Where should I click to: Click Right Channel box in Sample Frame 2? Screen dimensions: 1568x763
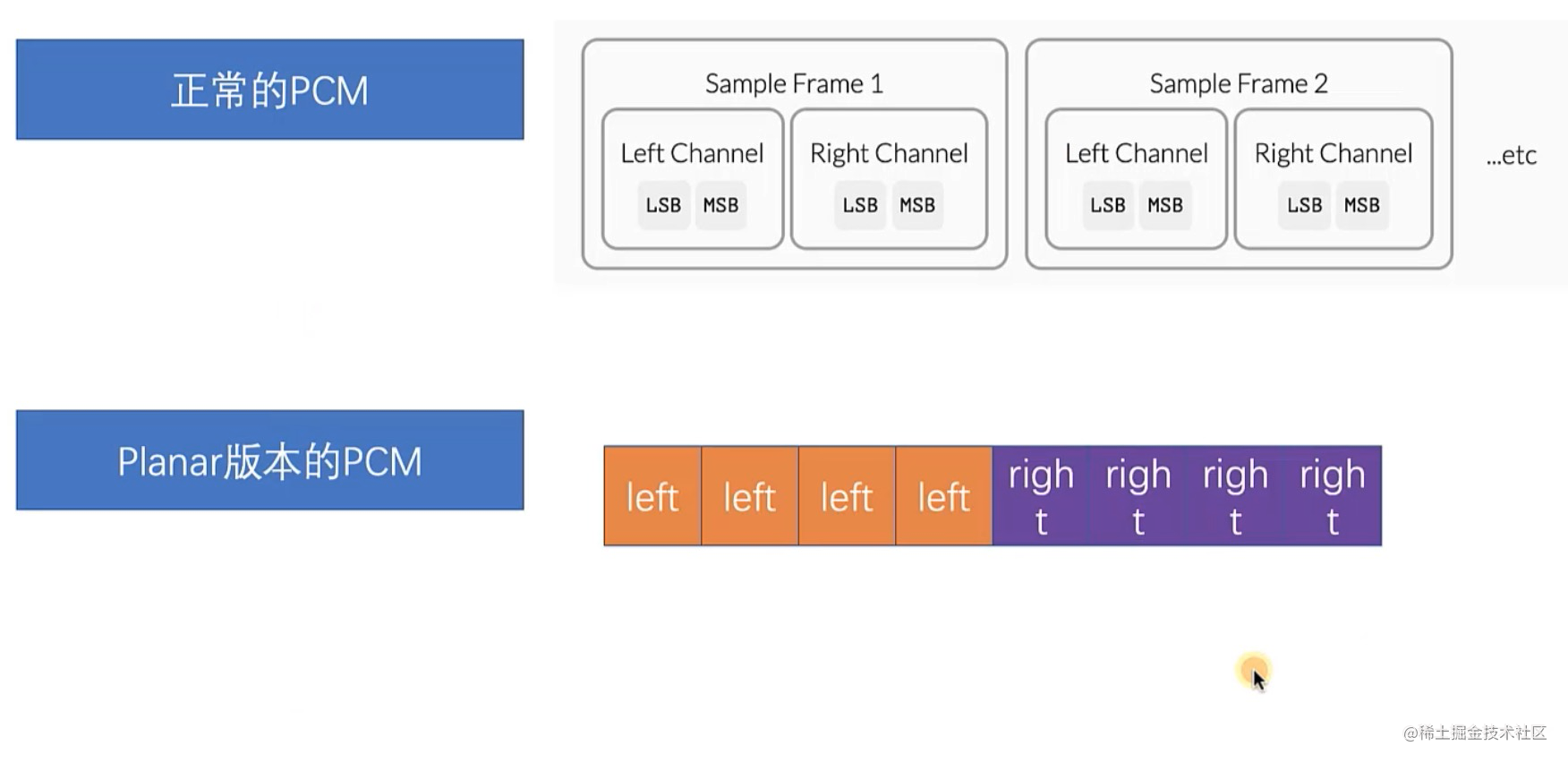click(x=1334, y=179)
